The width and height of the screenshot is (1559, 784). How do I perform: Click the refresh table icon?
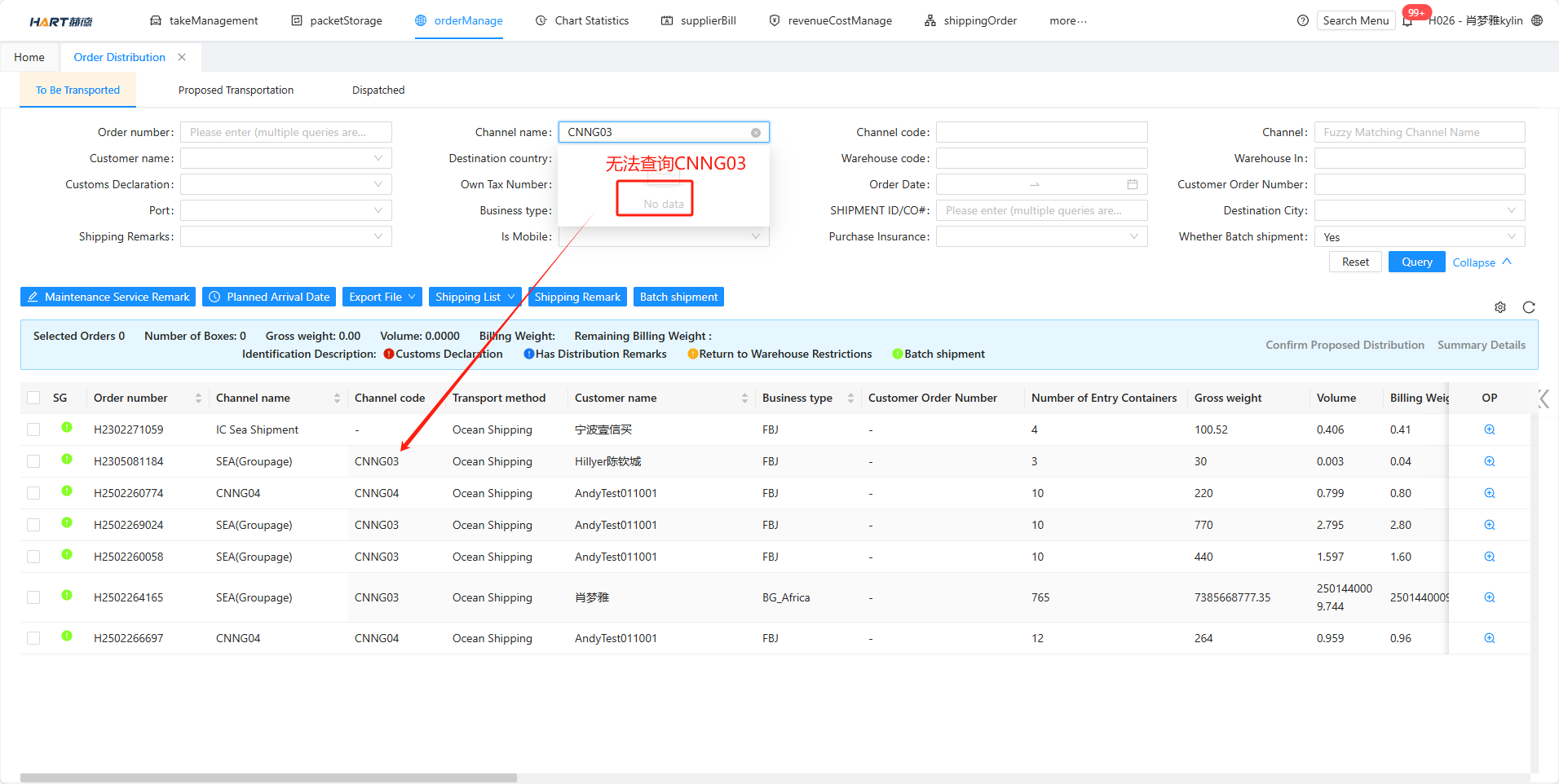tap(1529, 307)
